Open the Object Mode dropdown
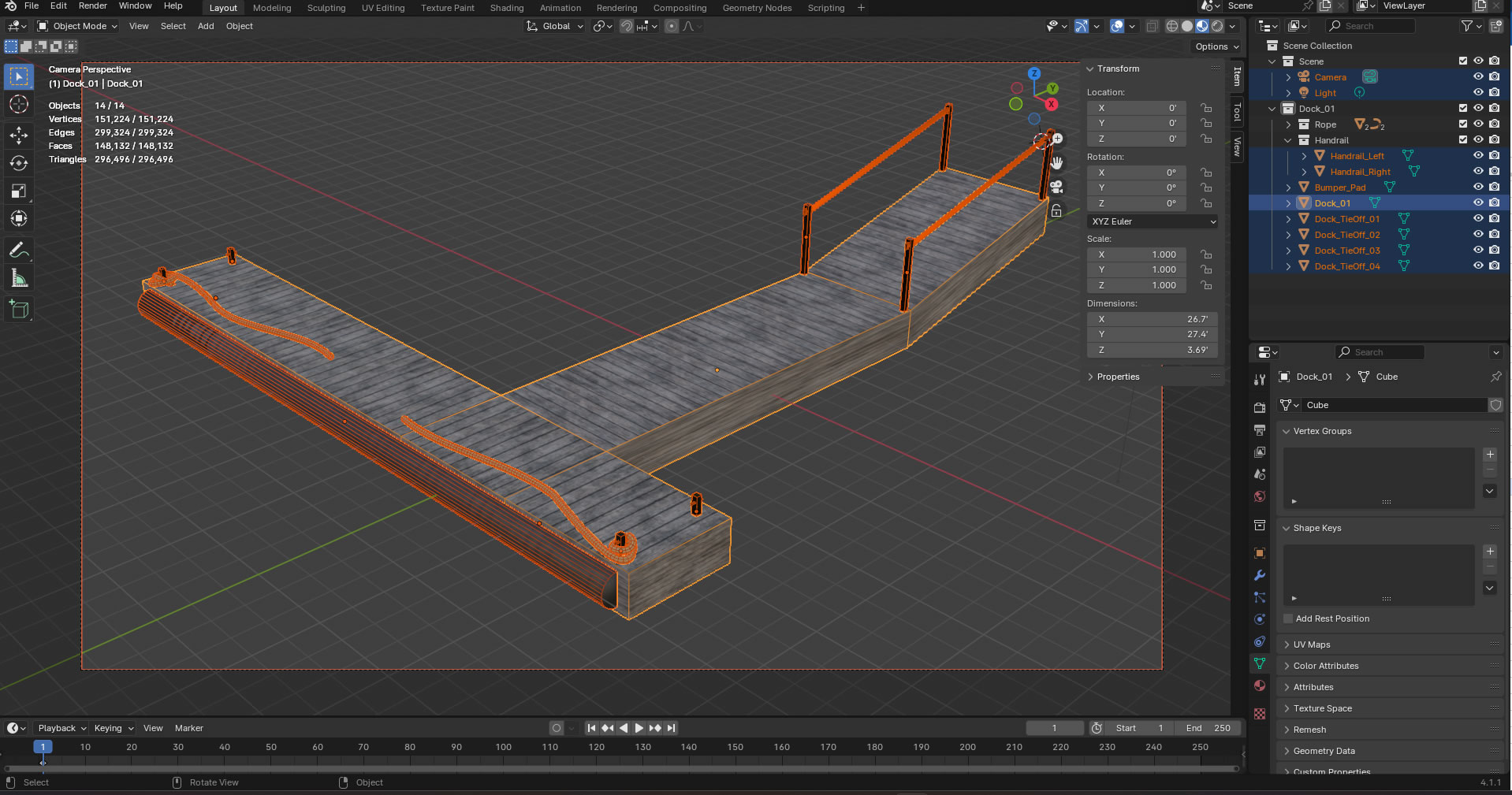 tap(78, 26)
